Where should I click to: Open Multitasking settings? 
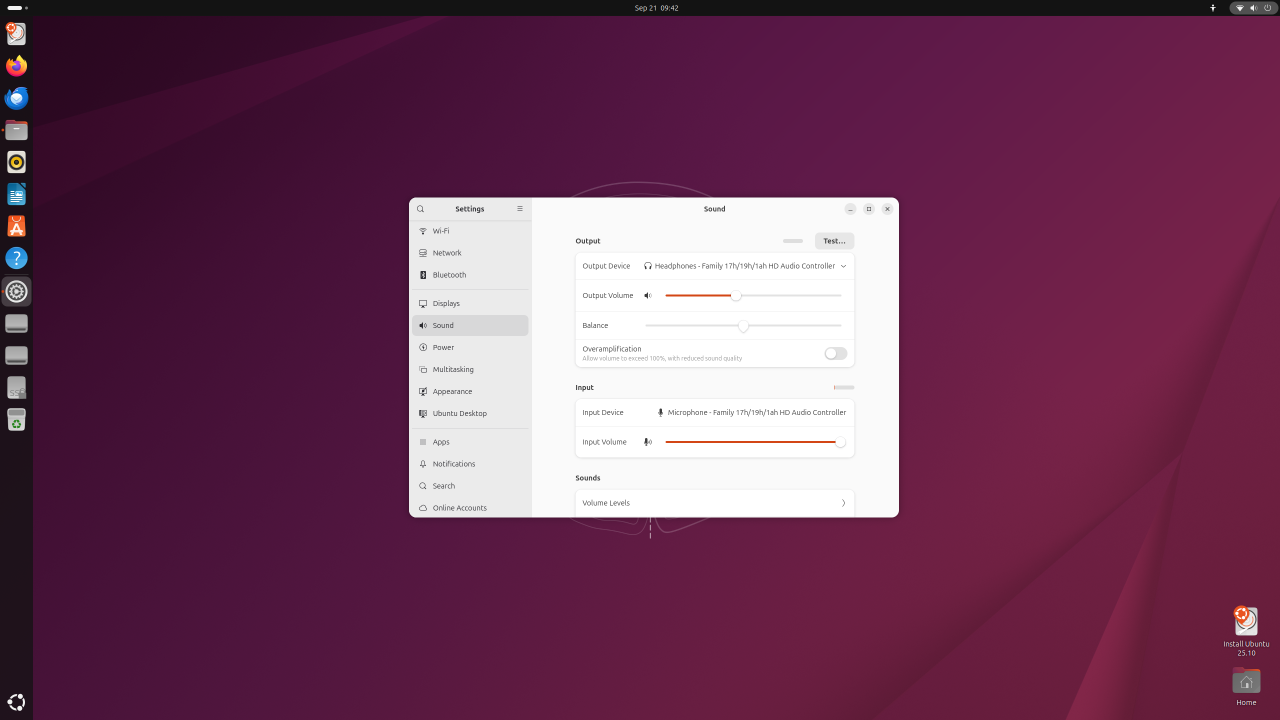pyautogui.click(x=470, y=369)
